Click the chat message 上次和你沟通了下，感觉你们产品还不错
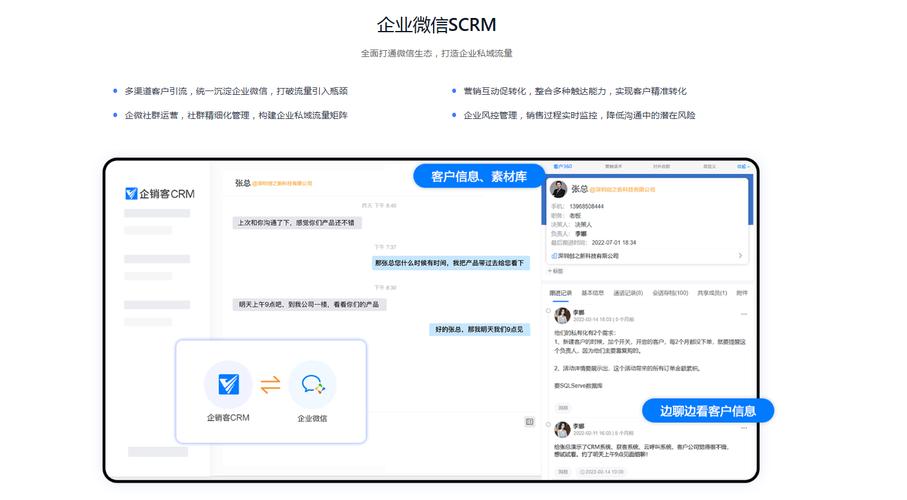Image resolution: width=907 pixels, height=500 pixels. [x=297, y=223]
